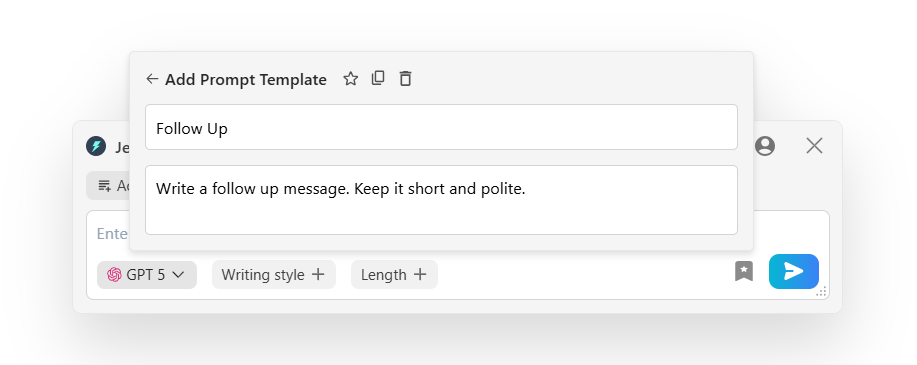Click the resize grip at the input corner
This screenshot has width=917, height=365.
[x=821, y=292]
